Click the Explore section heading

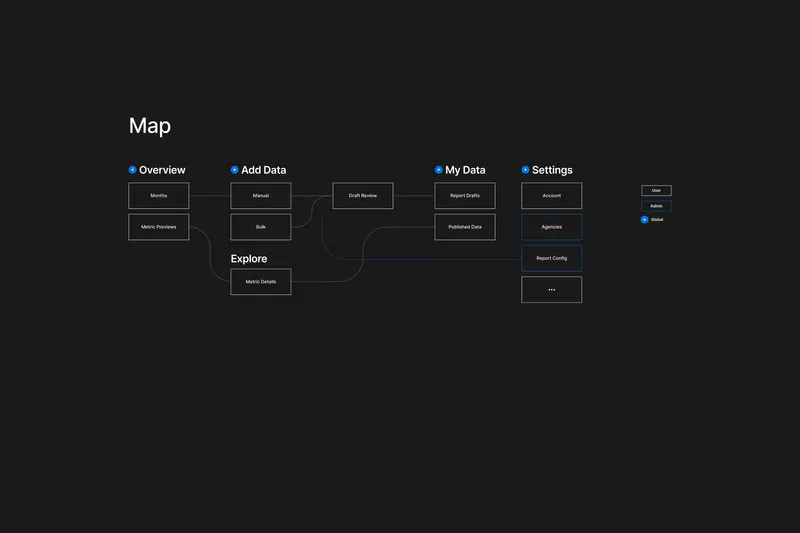249,259
